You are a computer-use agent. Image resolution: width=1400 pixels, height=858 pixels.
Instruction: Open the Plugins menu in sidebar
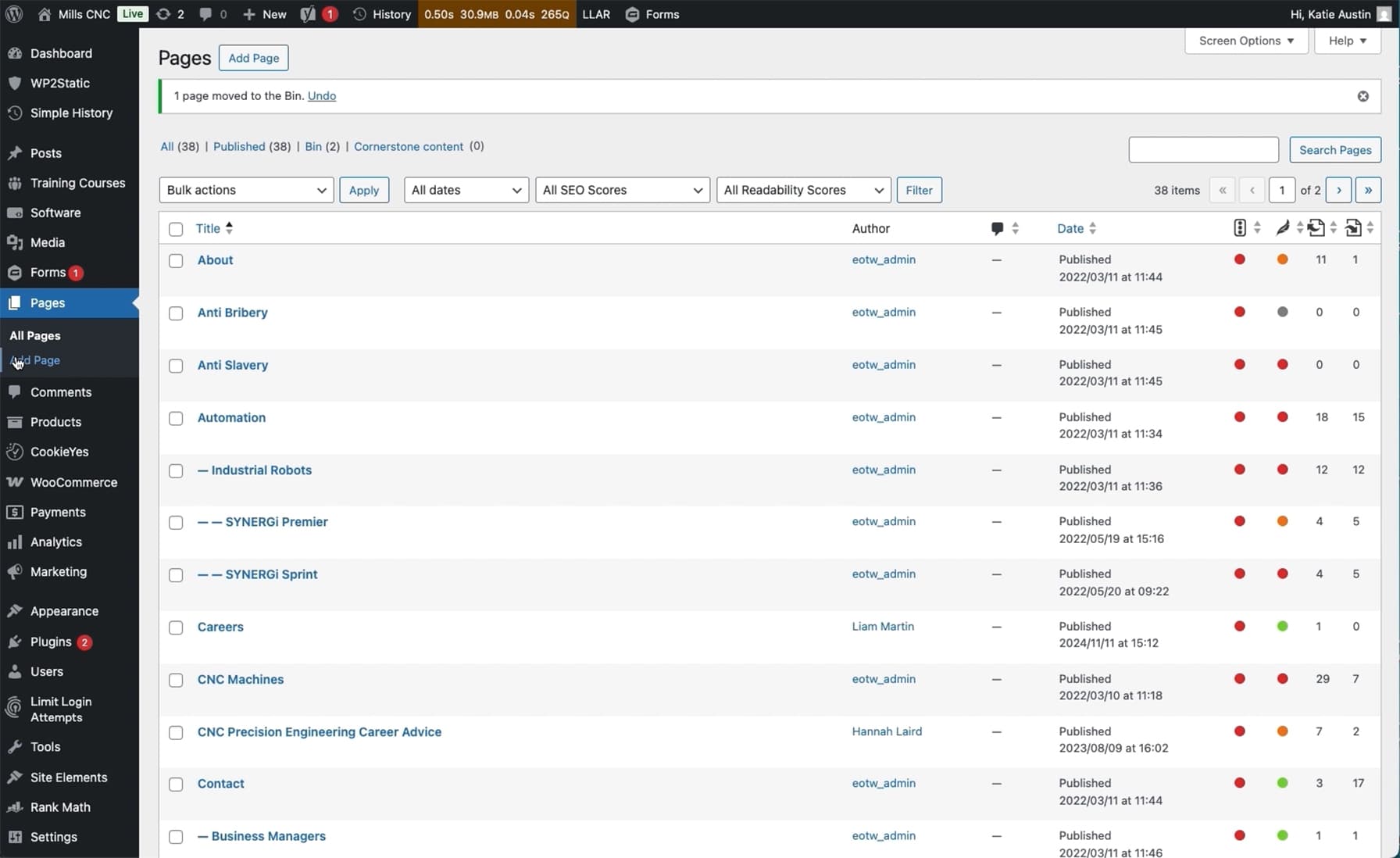coord(51,642)
